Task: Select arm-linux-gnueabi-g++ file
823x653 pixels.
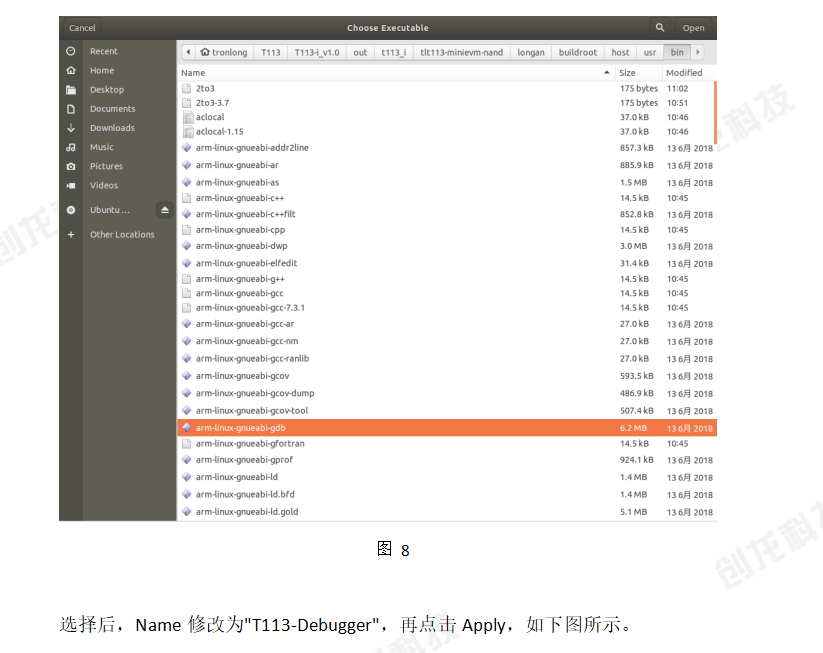Action: click(447, 279)
